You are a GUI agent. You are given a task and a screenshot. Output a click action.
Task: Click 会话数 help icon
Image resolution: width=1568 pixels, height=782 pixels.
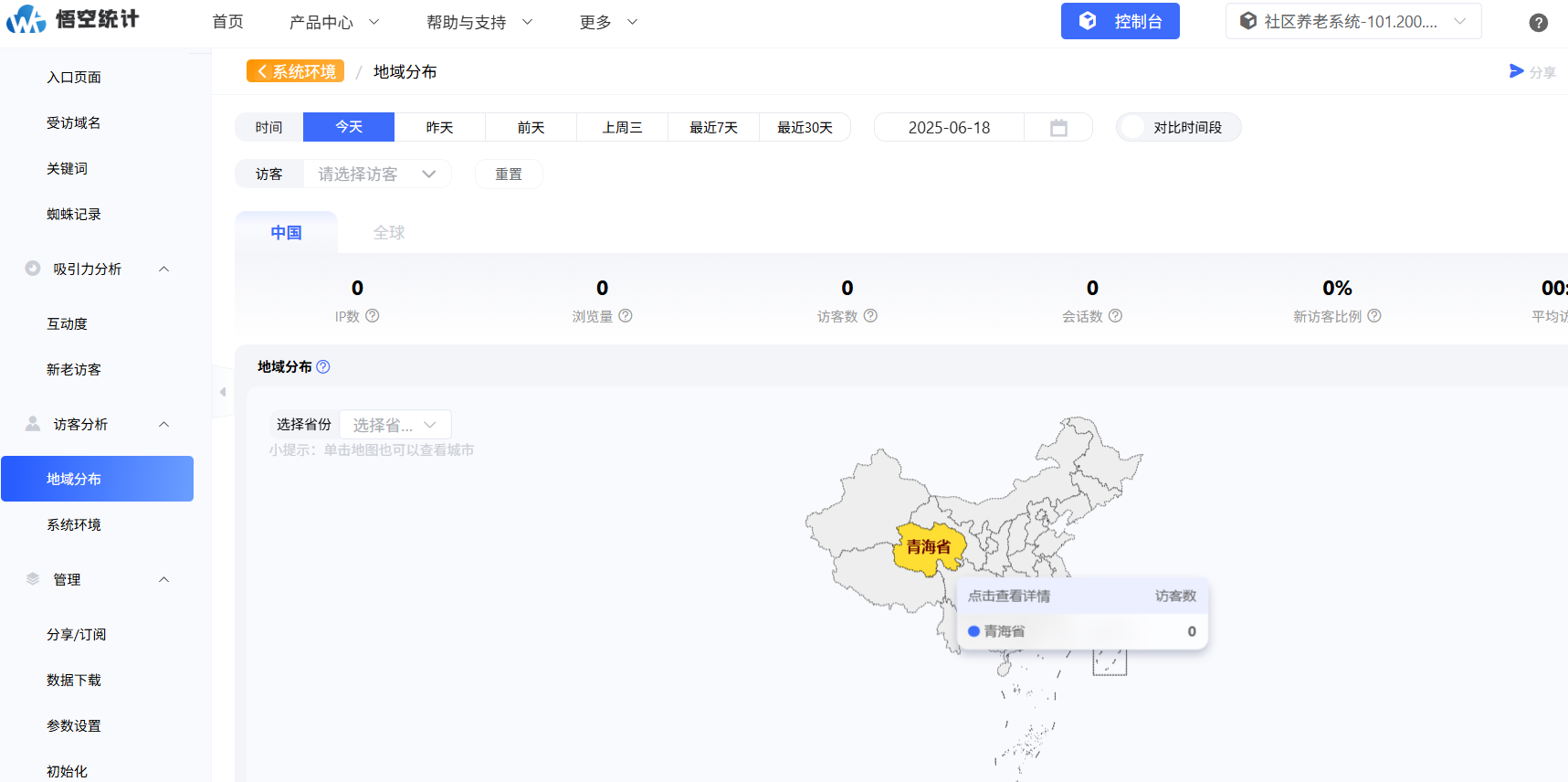[x=1115, y=315]
